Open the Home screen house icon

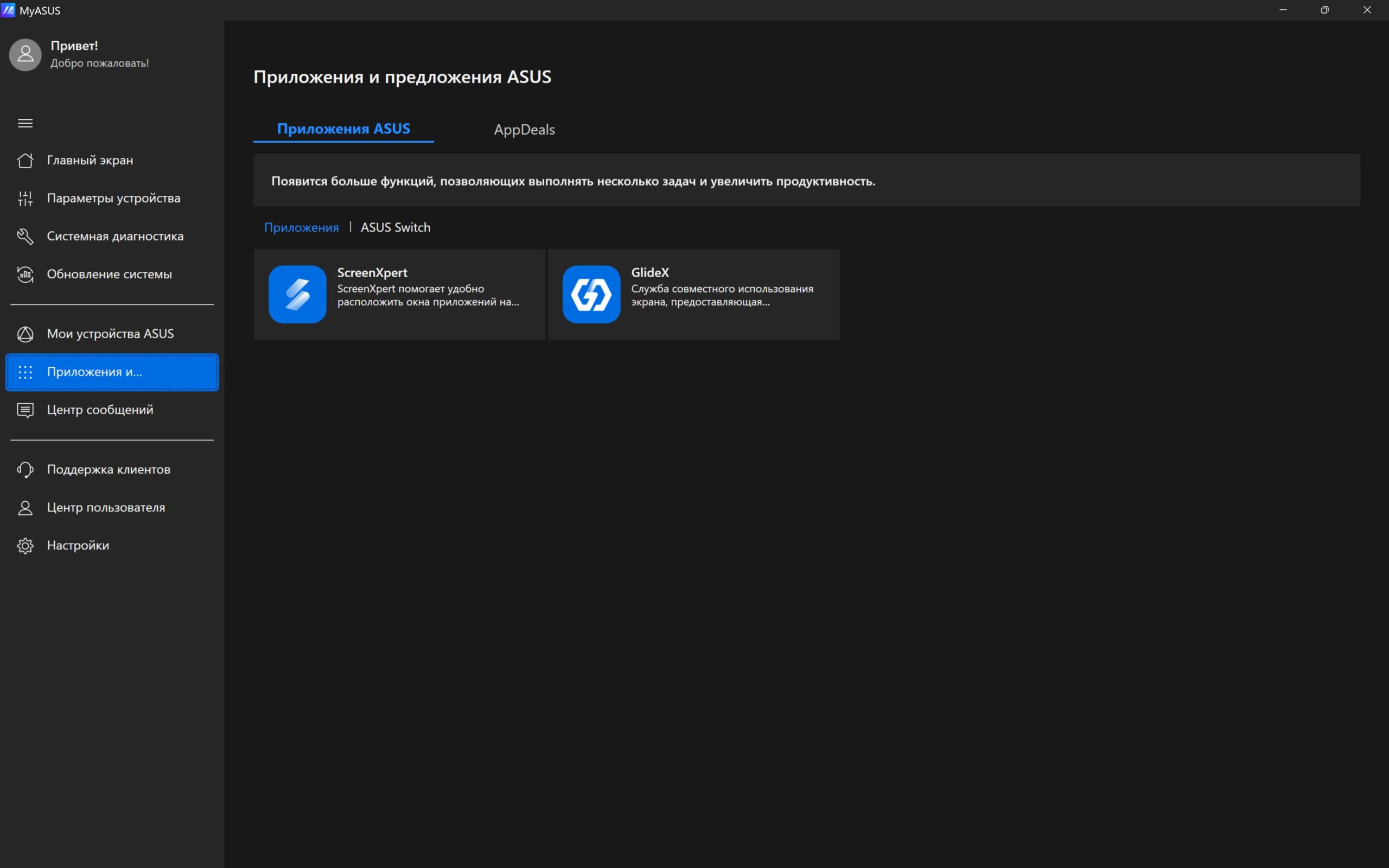pos(26,160)
